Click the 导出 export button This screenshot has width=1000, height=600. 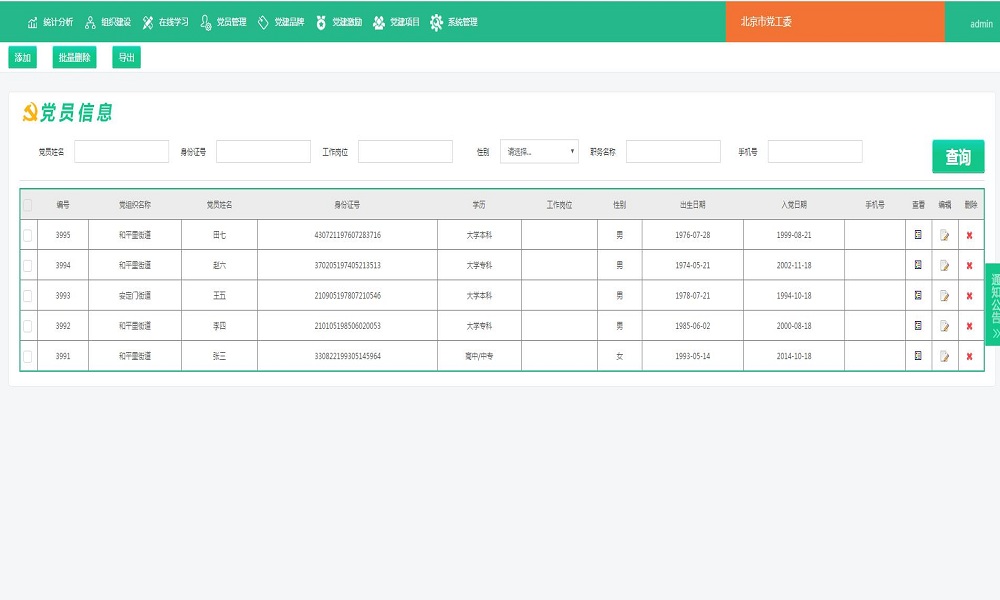(126, 58)
